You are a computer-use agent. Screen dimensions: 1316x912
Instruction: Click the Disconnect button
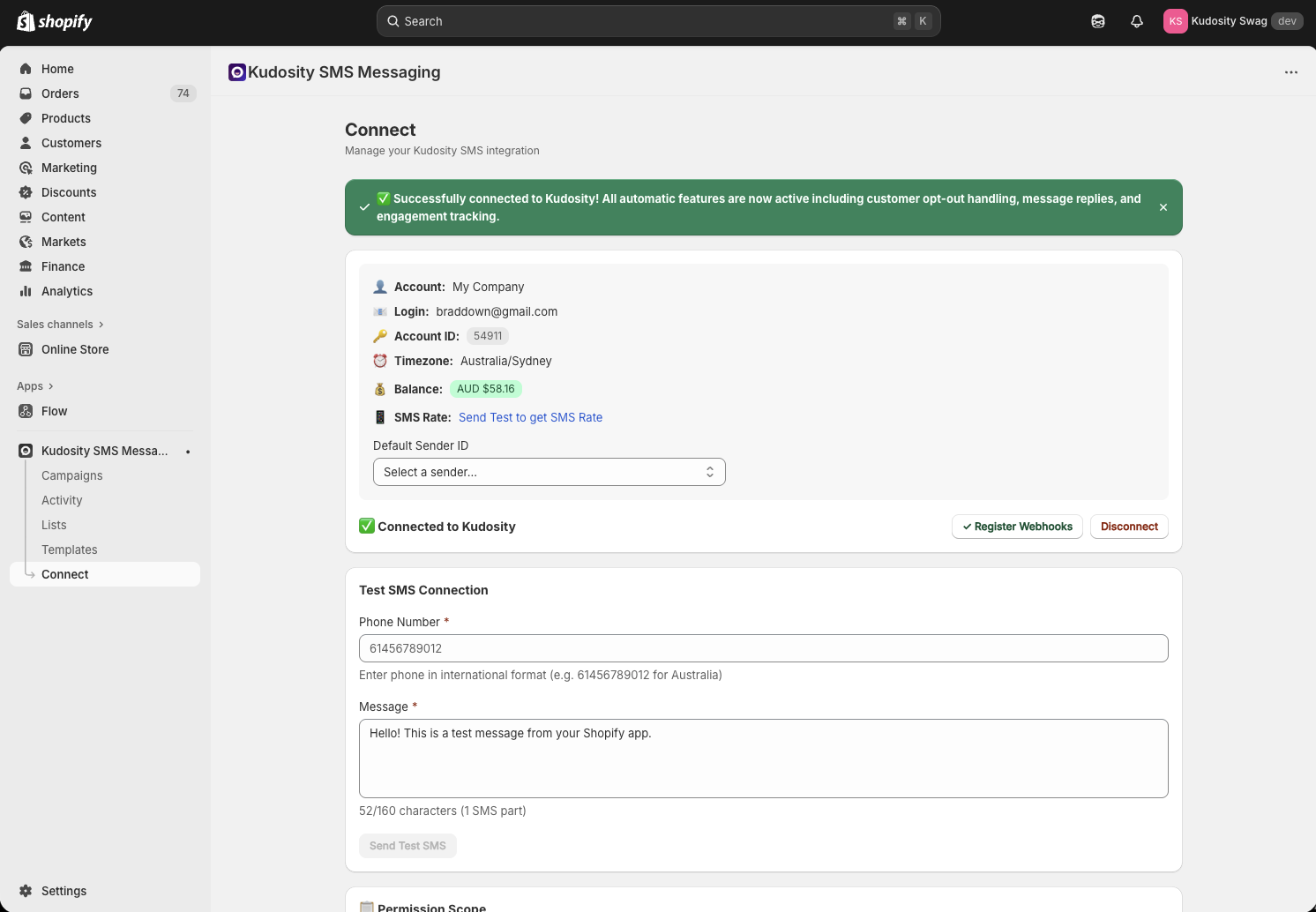[x=1130, y=527]
